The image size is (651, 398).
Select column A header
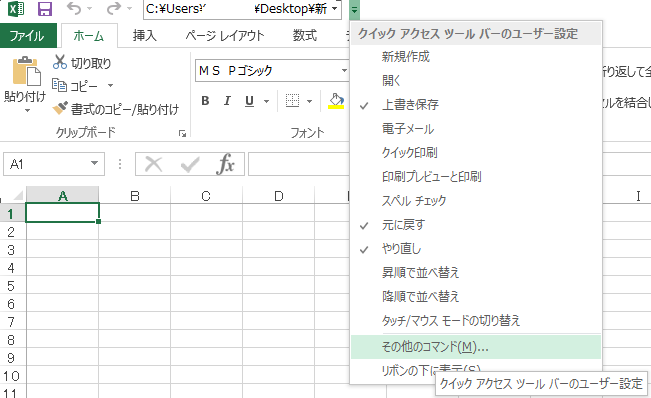click(63, 195)
